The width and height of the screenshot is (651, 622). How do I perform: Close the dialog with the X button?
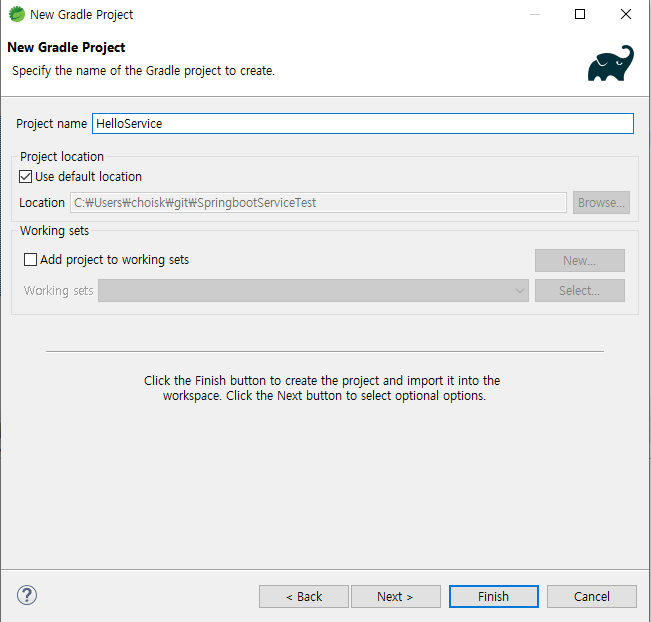pyautogui.click(x=626, y=15)
